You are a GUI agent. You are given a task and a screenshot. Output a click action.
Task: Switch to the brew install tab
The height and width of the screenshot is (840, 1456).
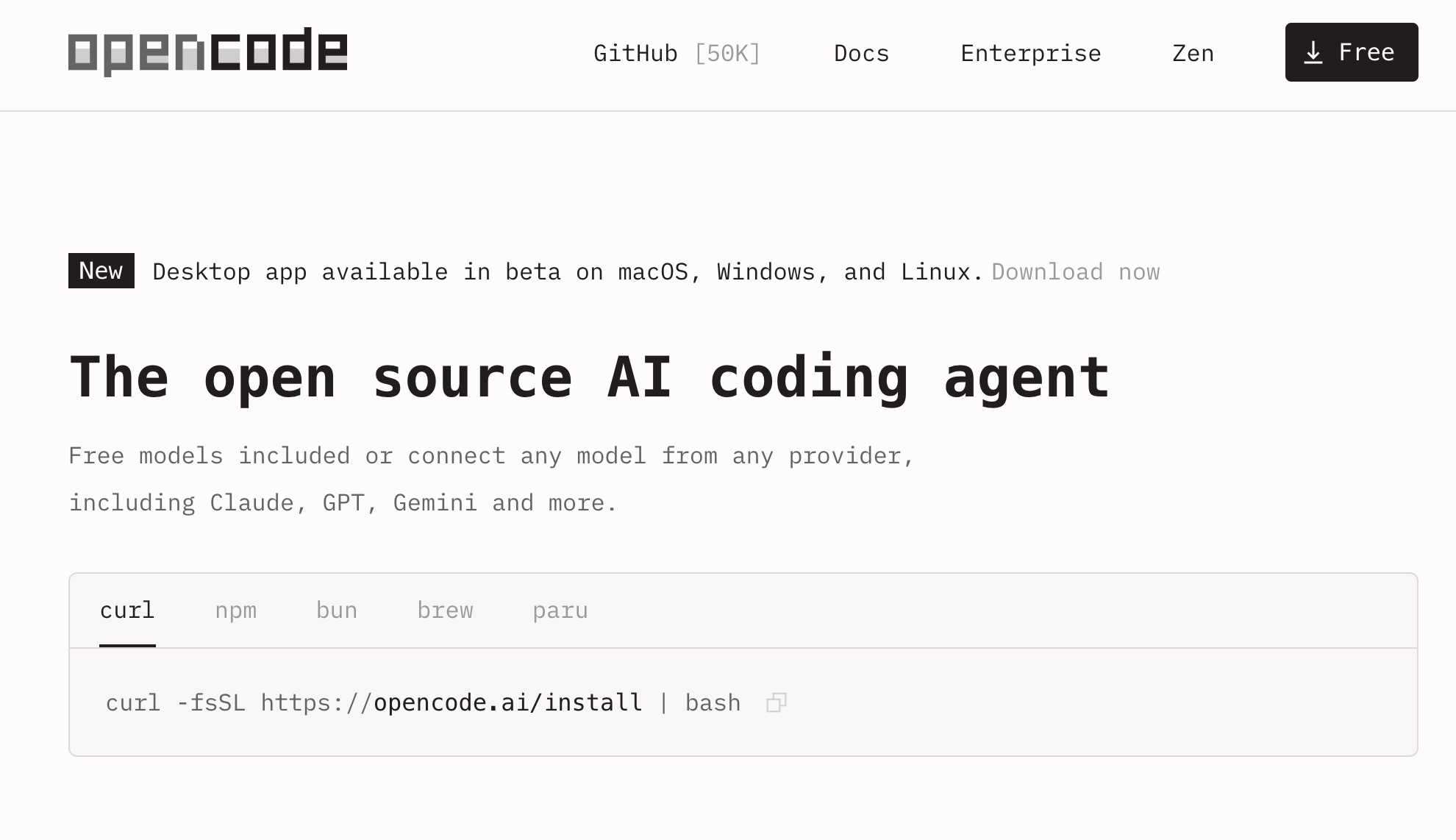(x=446, y=610)
